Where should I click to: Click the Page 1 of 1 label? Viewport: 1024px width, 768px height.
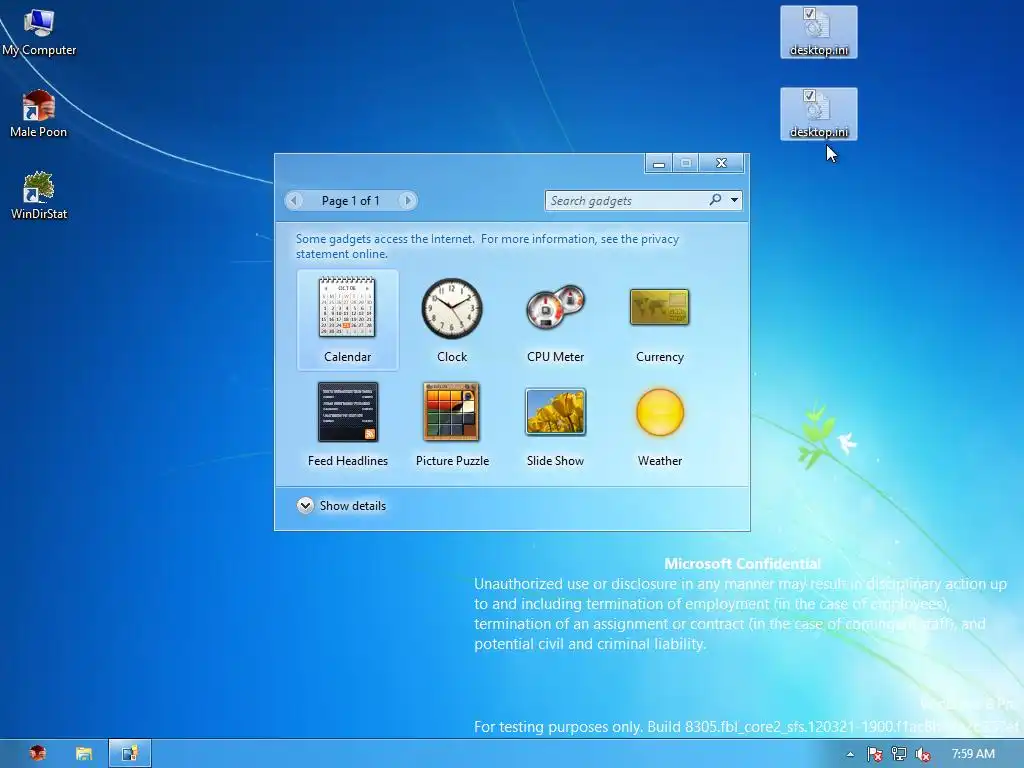point(351,200)
